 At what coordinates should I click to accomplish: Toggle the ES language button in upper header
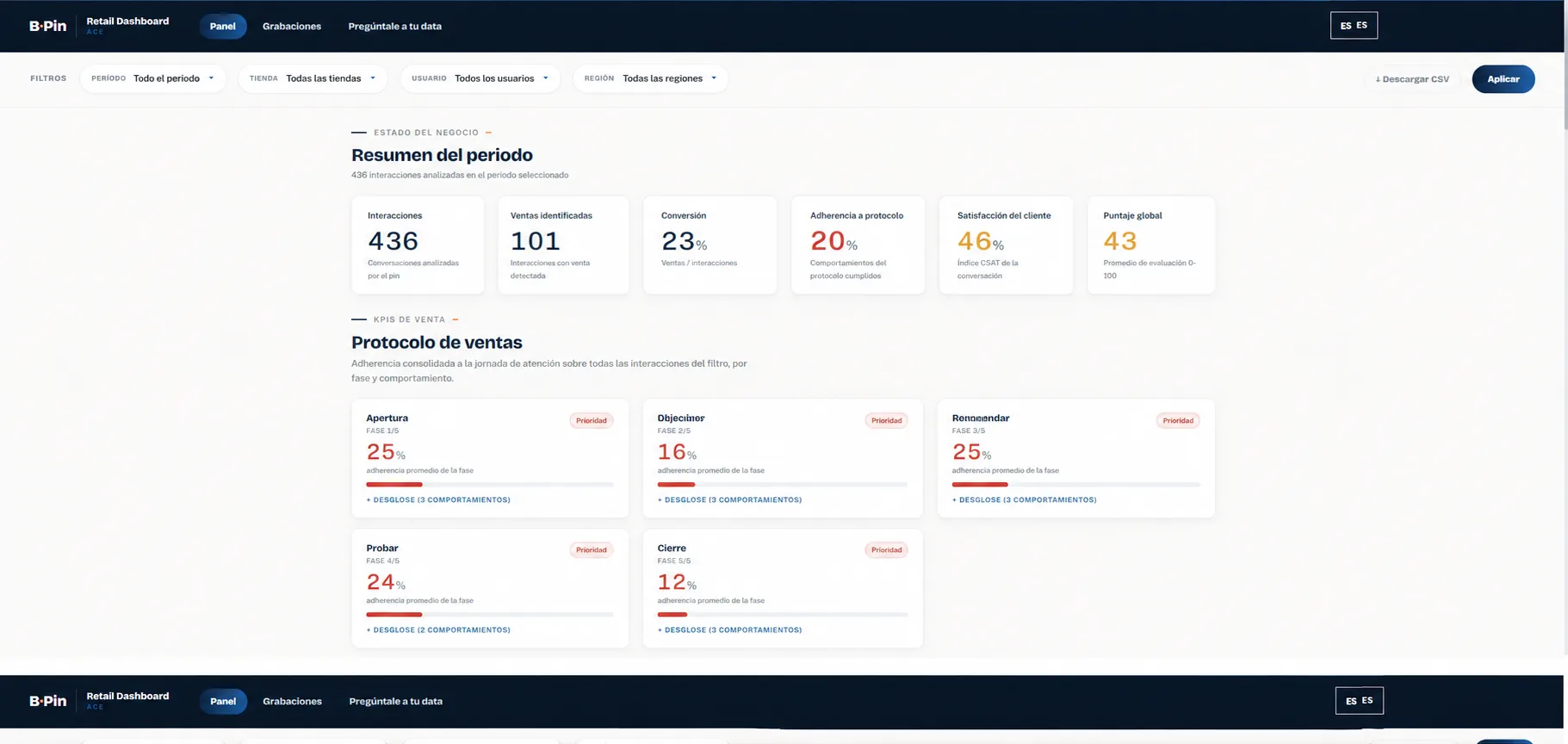click(1354, 25)
